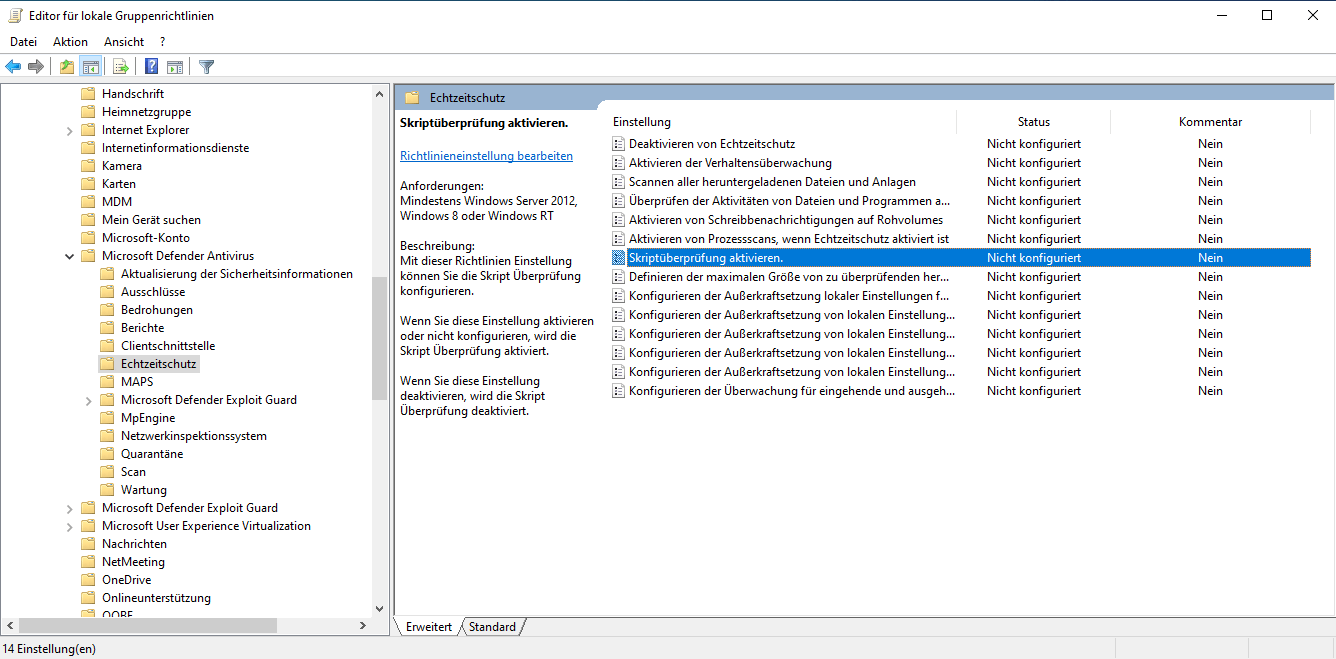
Task: Sort by the Status column header
Action: [1033, 122]
